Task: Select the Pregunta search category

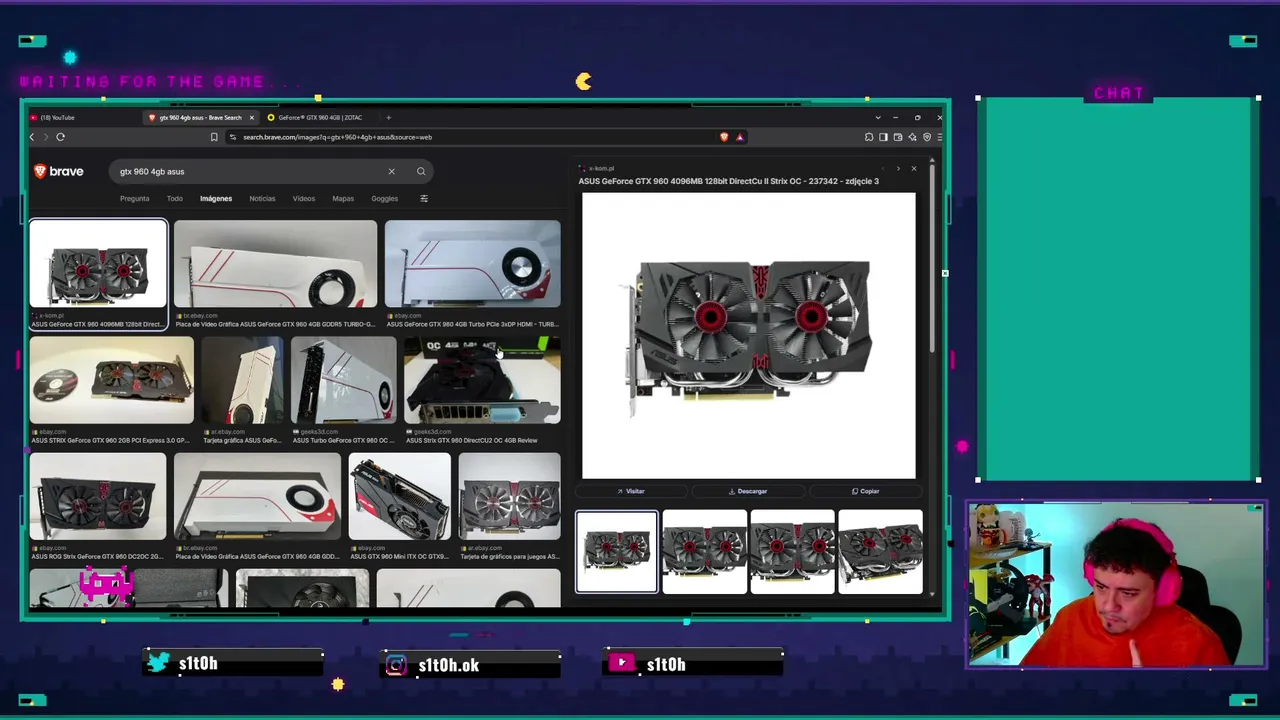Action: [135, 198]
